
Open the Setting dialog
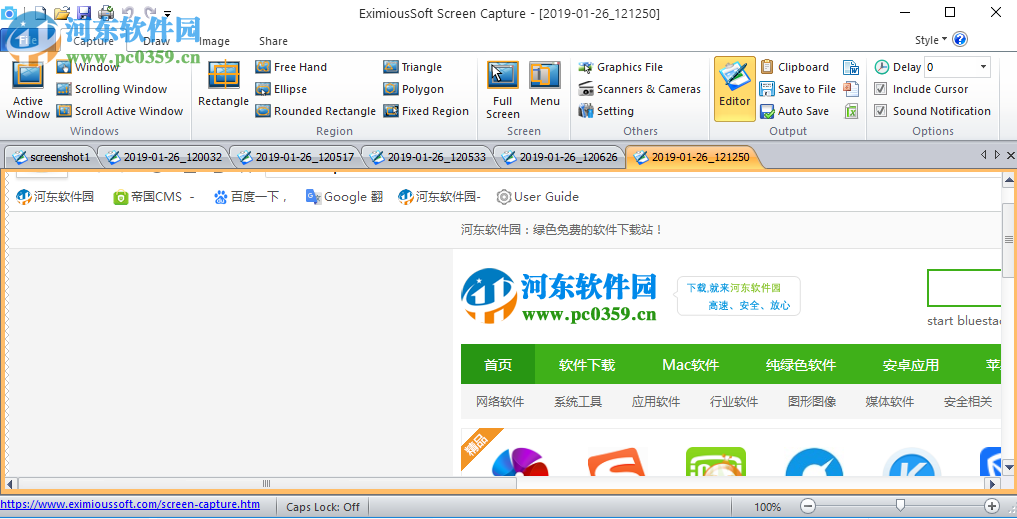click(x=606, y=111)
